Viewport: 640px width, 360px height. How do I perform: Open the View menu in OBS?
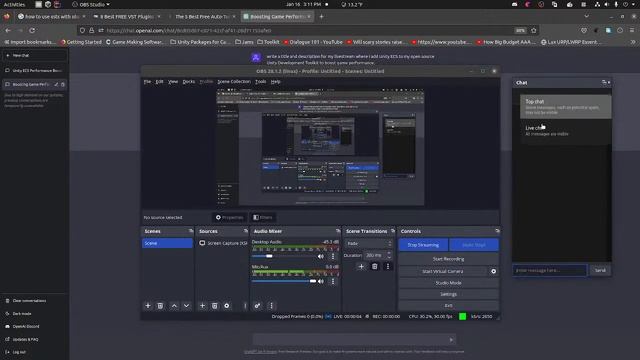pos(173,82)
